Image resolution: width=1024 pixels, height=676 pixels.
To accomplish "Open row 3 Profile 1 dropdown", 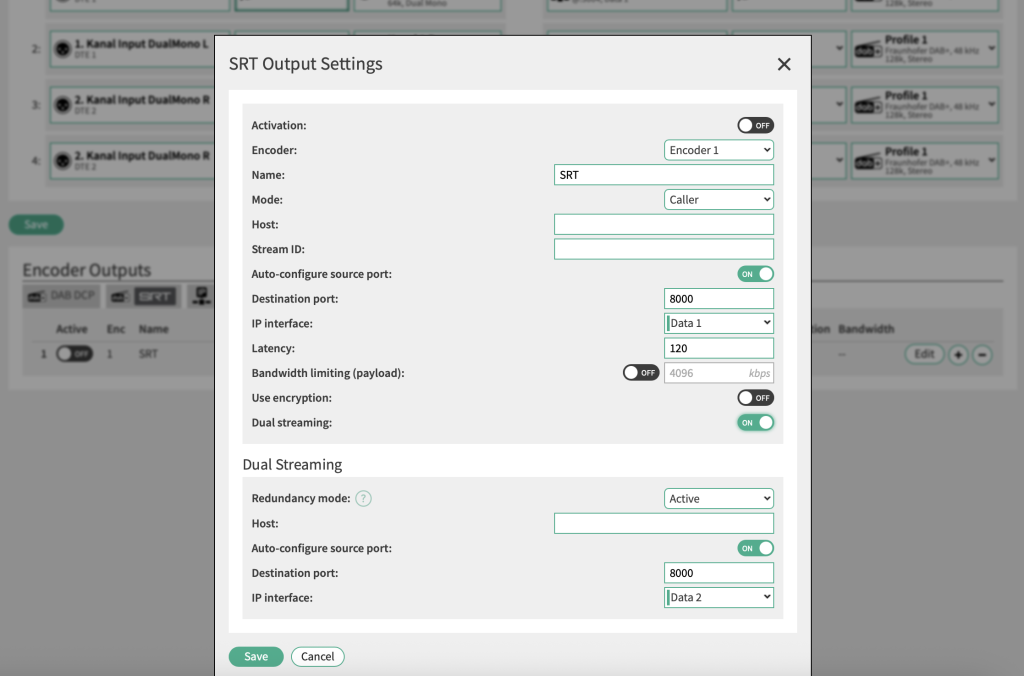I will click(925, 105).
